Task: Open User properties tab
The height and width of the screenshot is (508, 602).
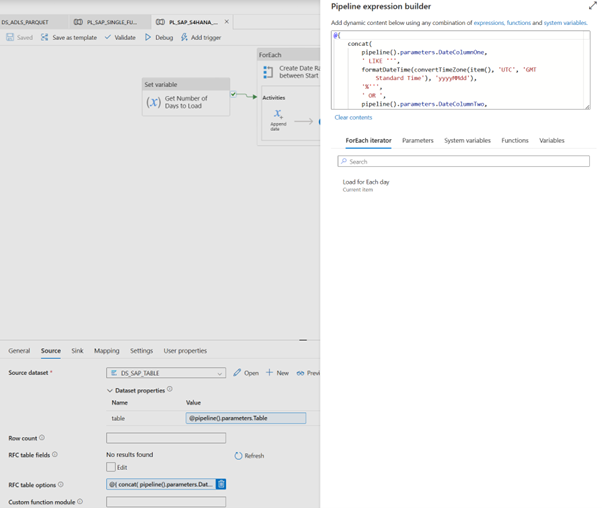Action: tap(185, 351)
